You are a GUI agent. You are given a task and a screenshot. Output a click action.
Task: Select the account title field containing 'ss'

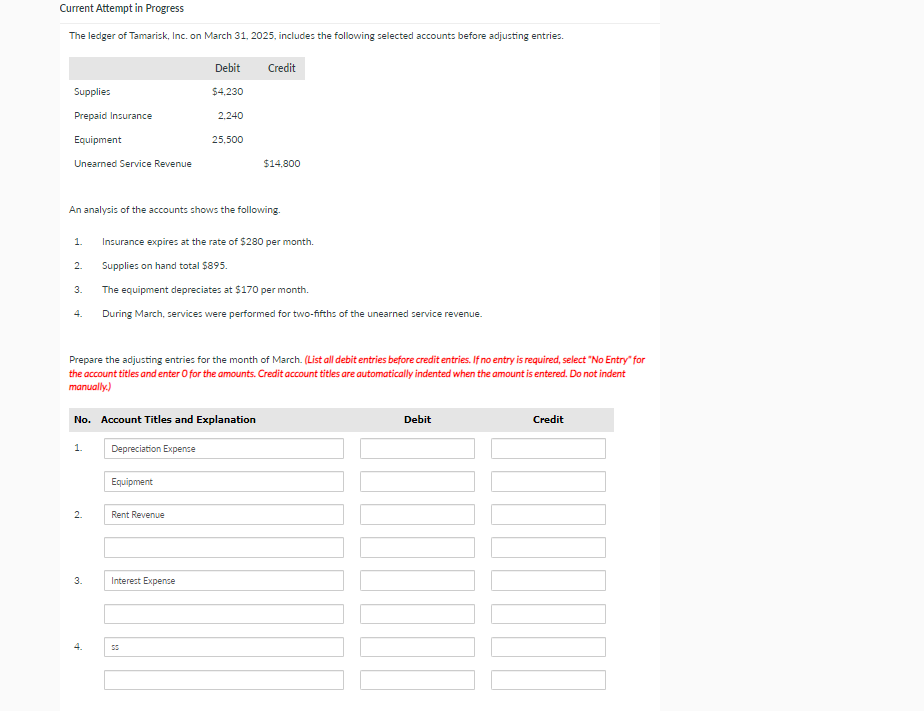tap(223, 646)
